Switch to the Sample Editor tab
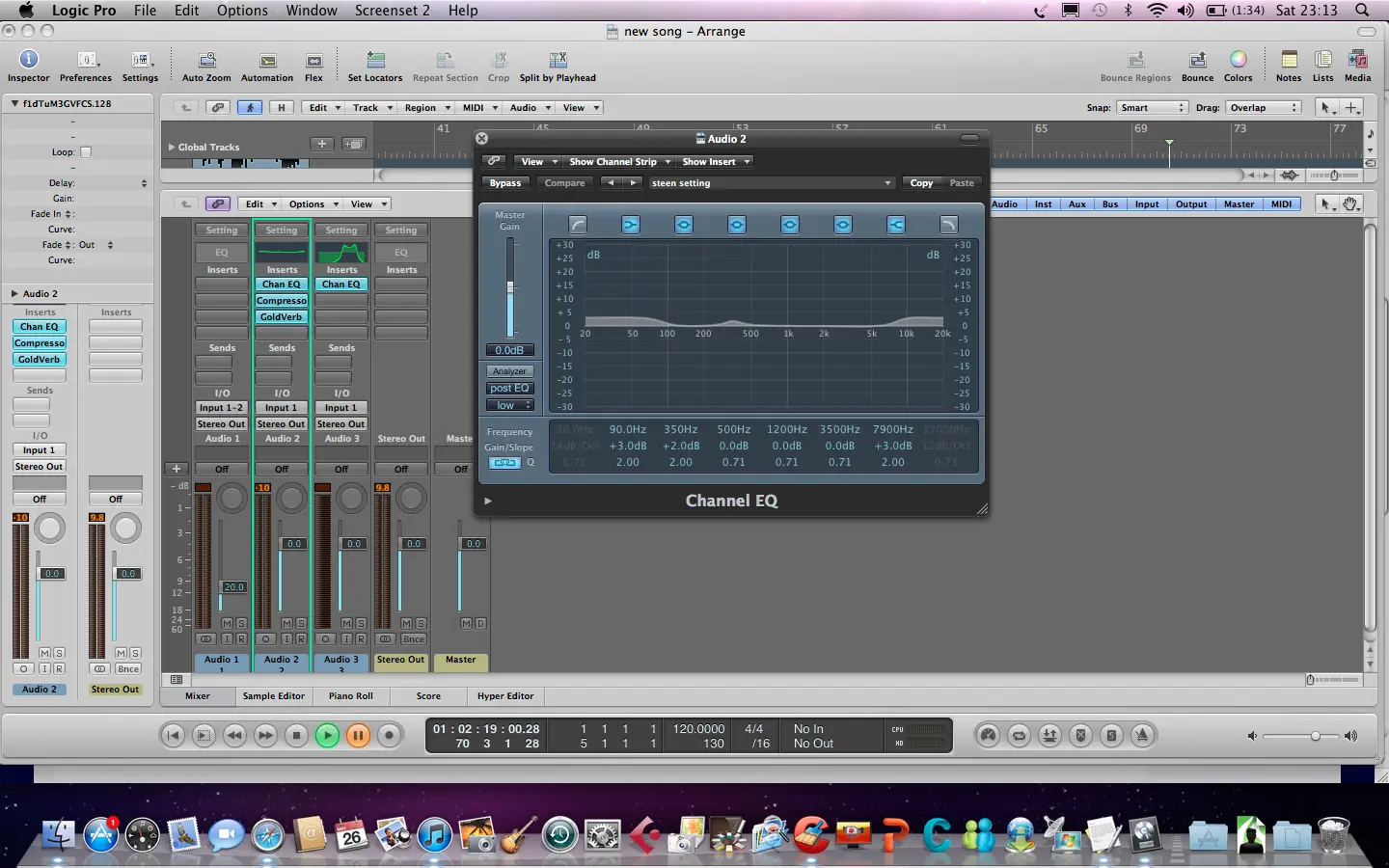Viewport: 1389px width, 868px height. point(273,696)
